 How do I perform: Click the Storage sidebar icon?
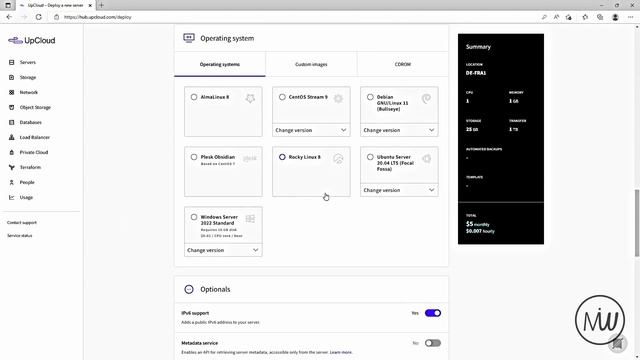point(11,77)
